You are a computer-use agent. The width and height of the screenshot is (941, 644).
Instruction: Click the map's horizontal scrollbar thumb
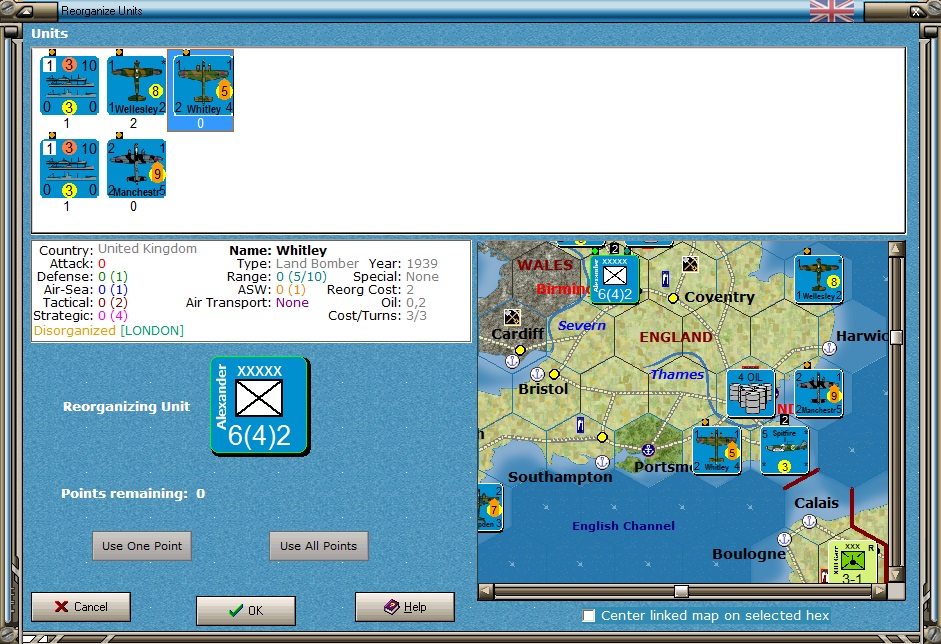point(681,592)
